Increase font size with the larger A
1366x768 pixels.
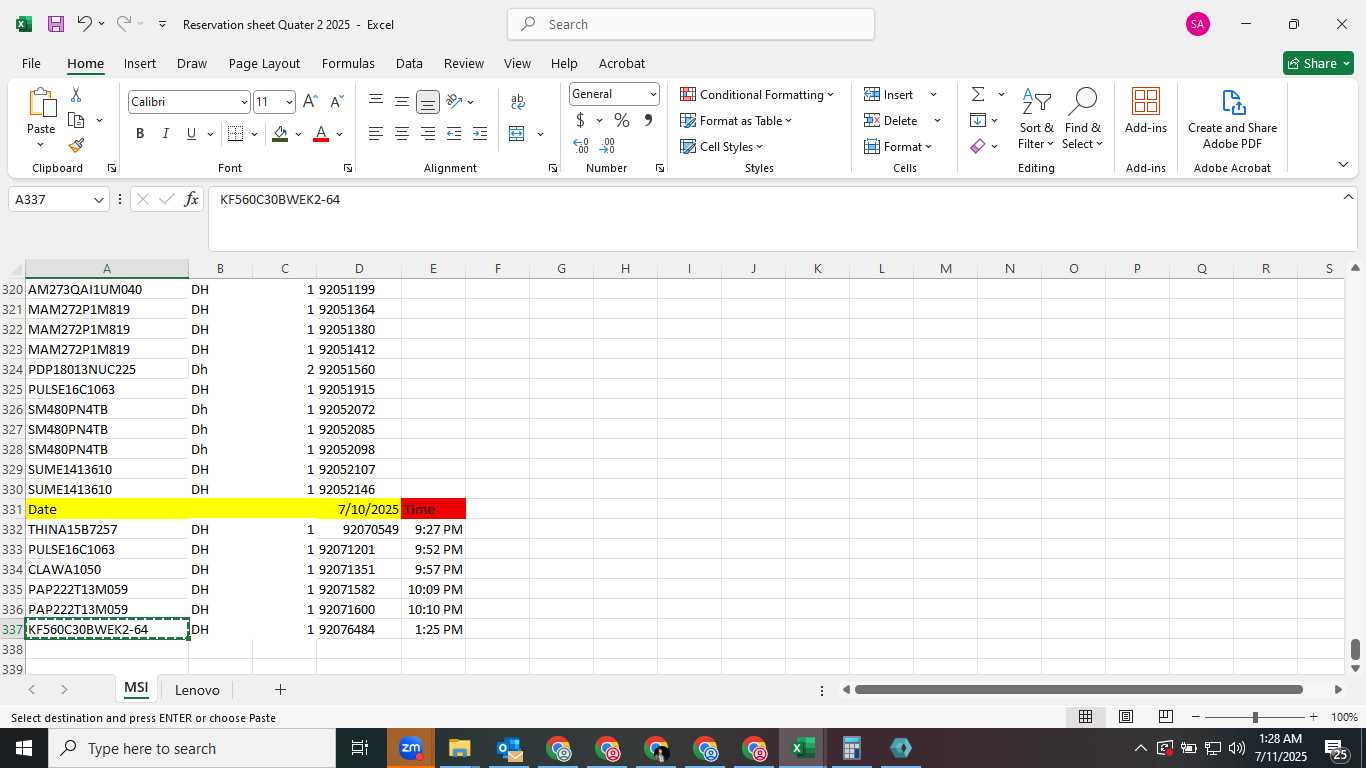pyautogui.click(x=310, y=102)
